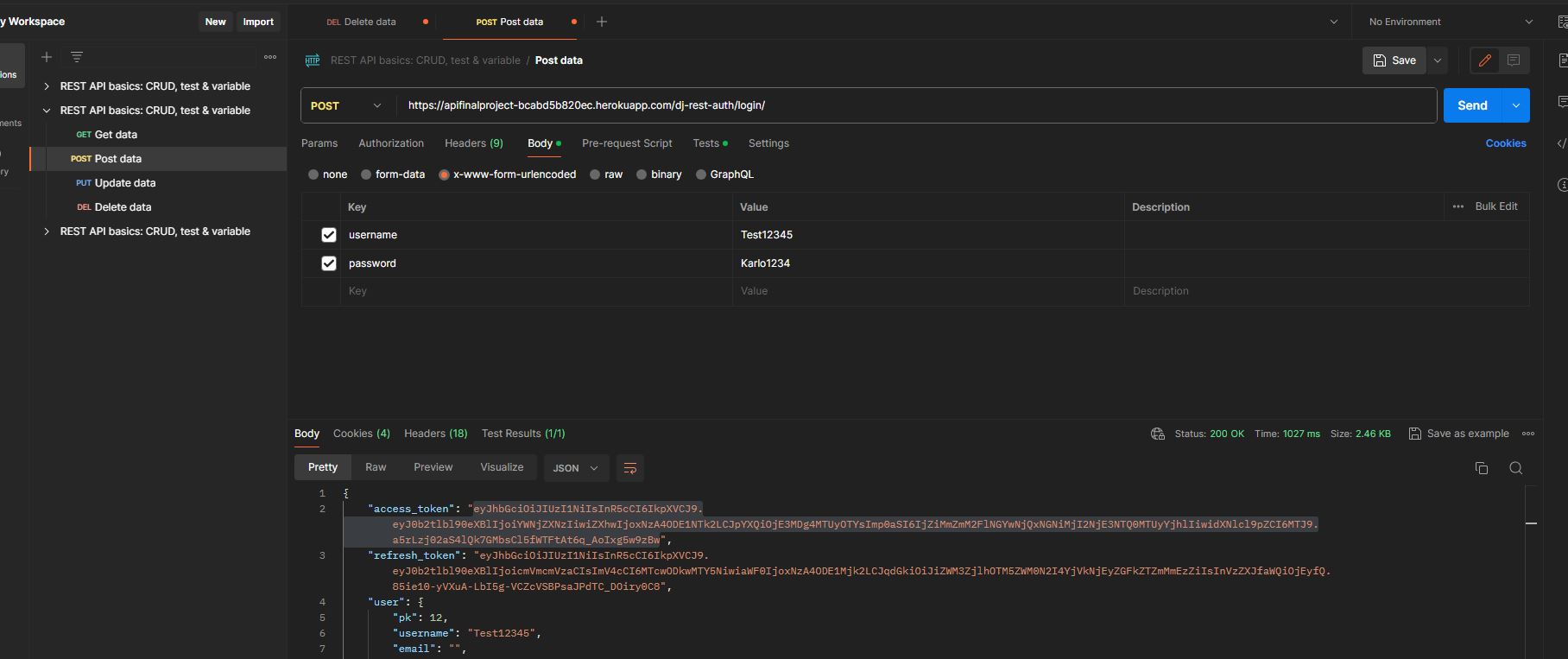The height and width of the screenshot is (659, 1568).
Task: Open response Cookies (4) tab
Action: pyautogui.click(x=362, y=434)
